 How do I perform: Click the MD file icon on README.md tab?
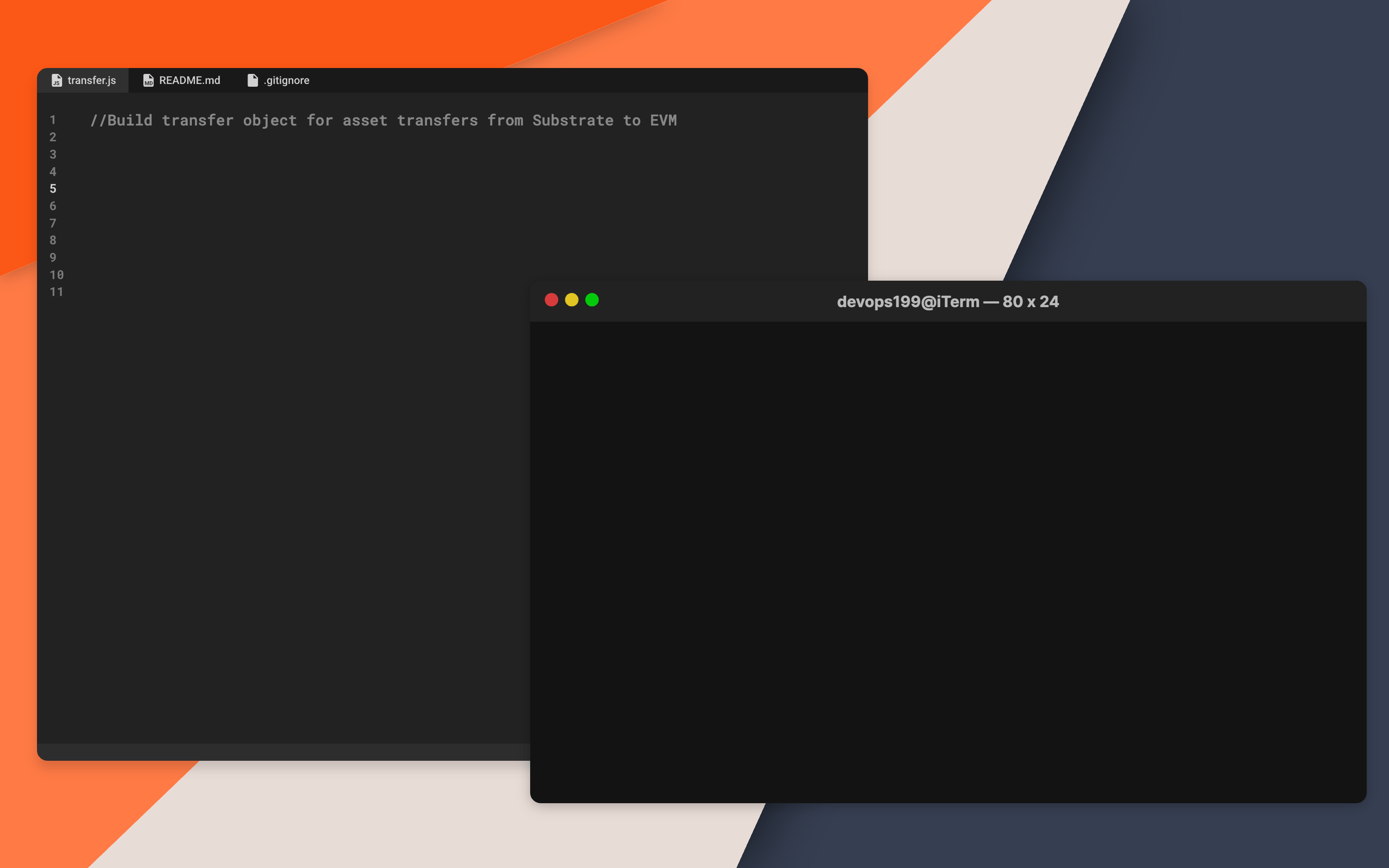(148, 80)
